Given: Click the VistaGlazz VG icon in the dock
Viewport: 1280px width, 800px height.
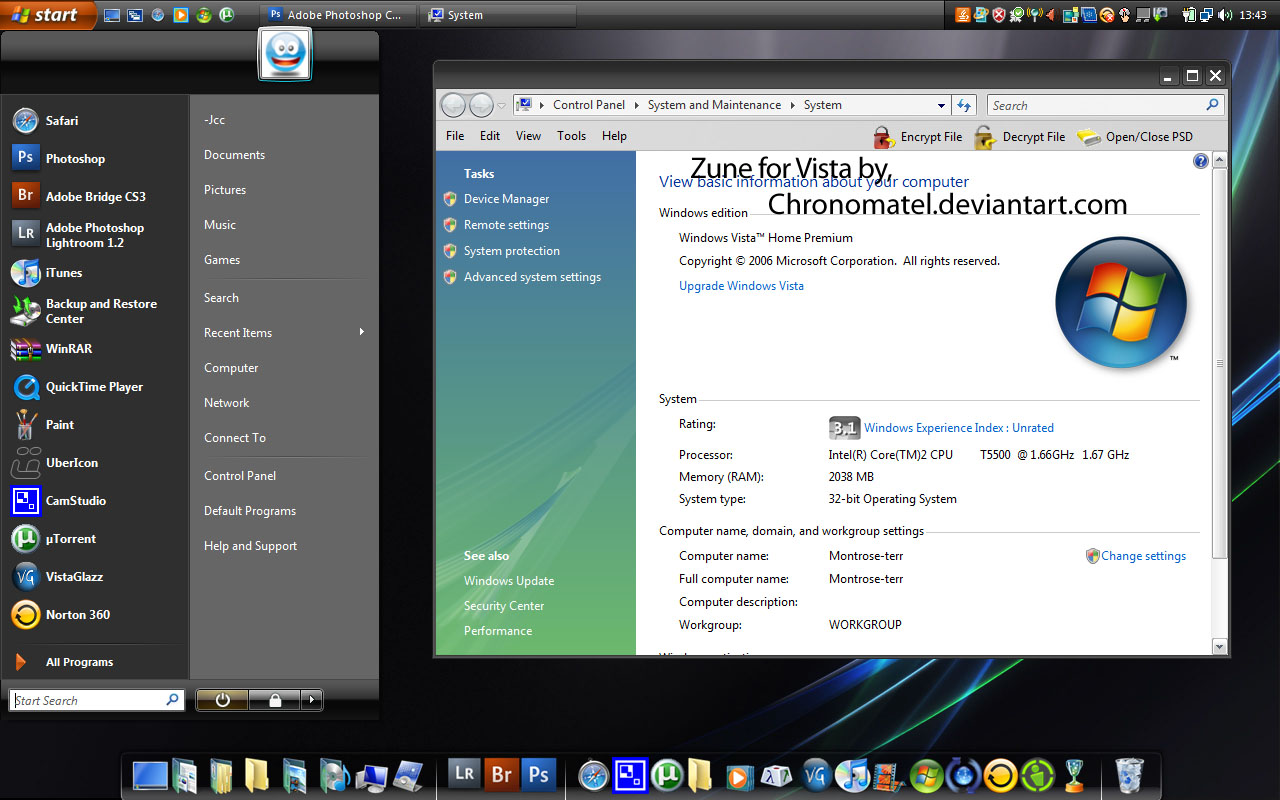Looking at the screenshot, I should pyautogui.click(x=816, y=775).
